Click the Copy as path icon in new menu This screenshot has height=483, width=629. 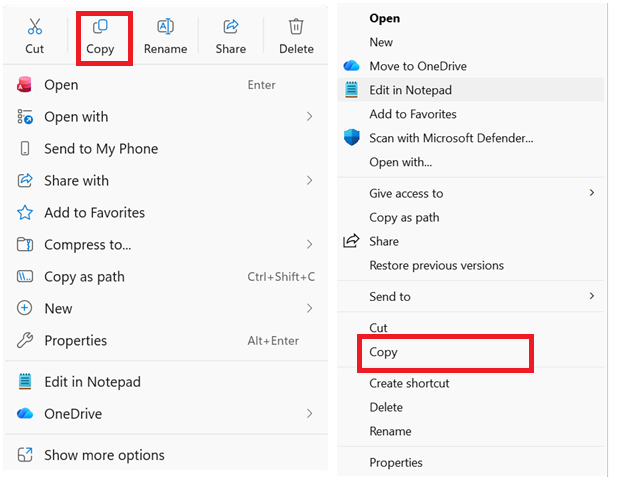tap(25, 276)
